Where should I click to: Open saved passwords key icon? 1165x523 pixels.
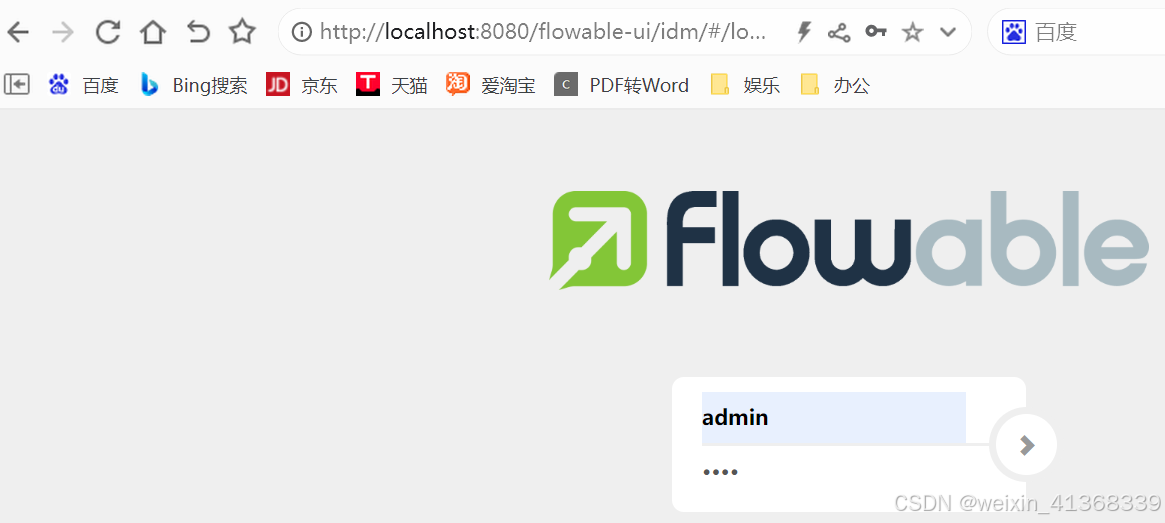(x=876, y=31)
